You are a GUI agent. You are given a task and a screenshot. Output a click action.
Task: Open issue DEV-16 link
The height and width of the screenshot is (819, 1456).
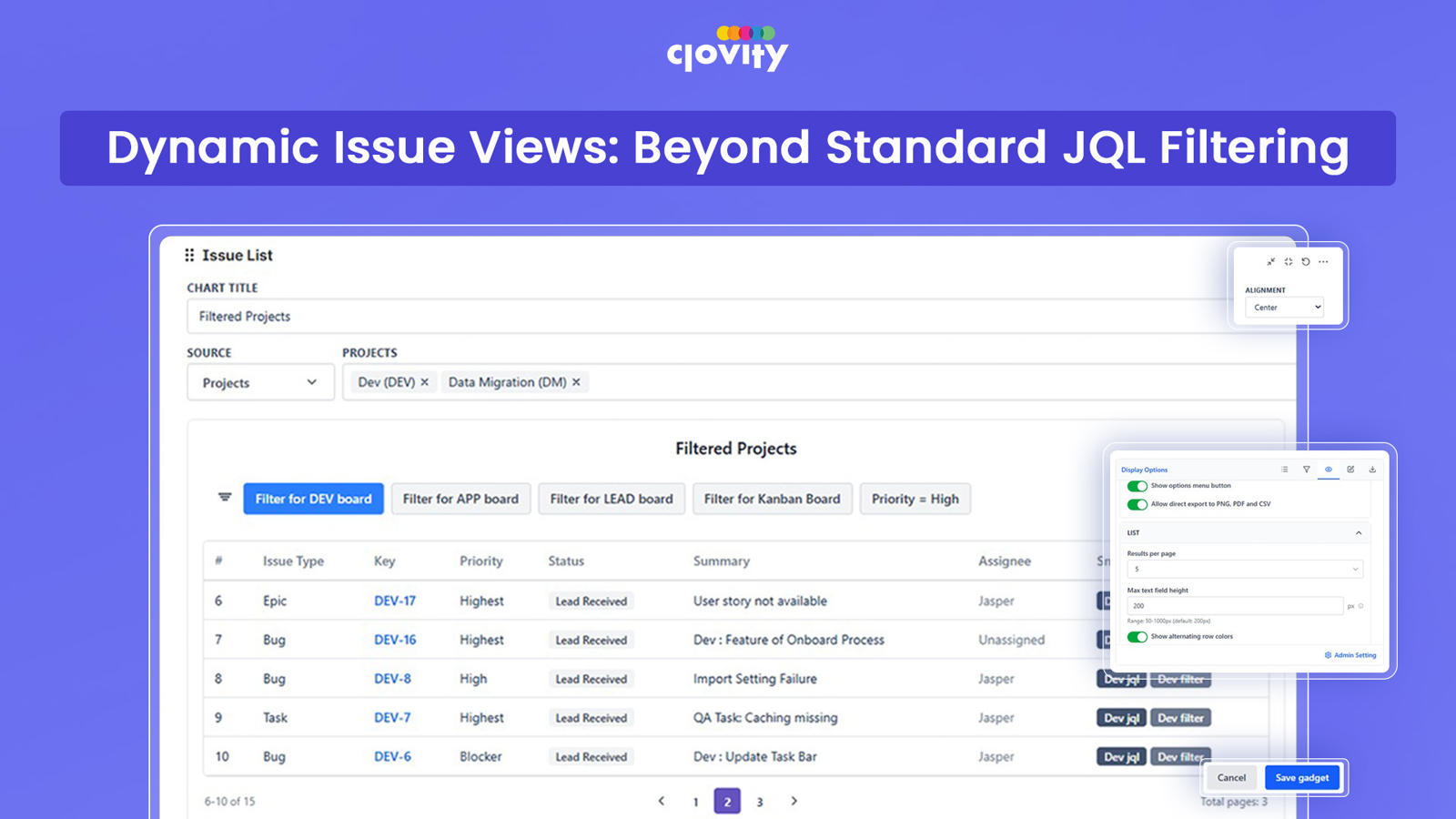395,640
